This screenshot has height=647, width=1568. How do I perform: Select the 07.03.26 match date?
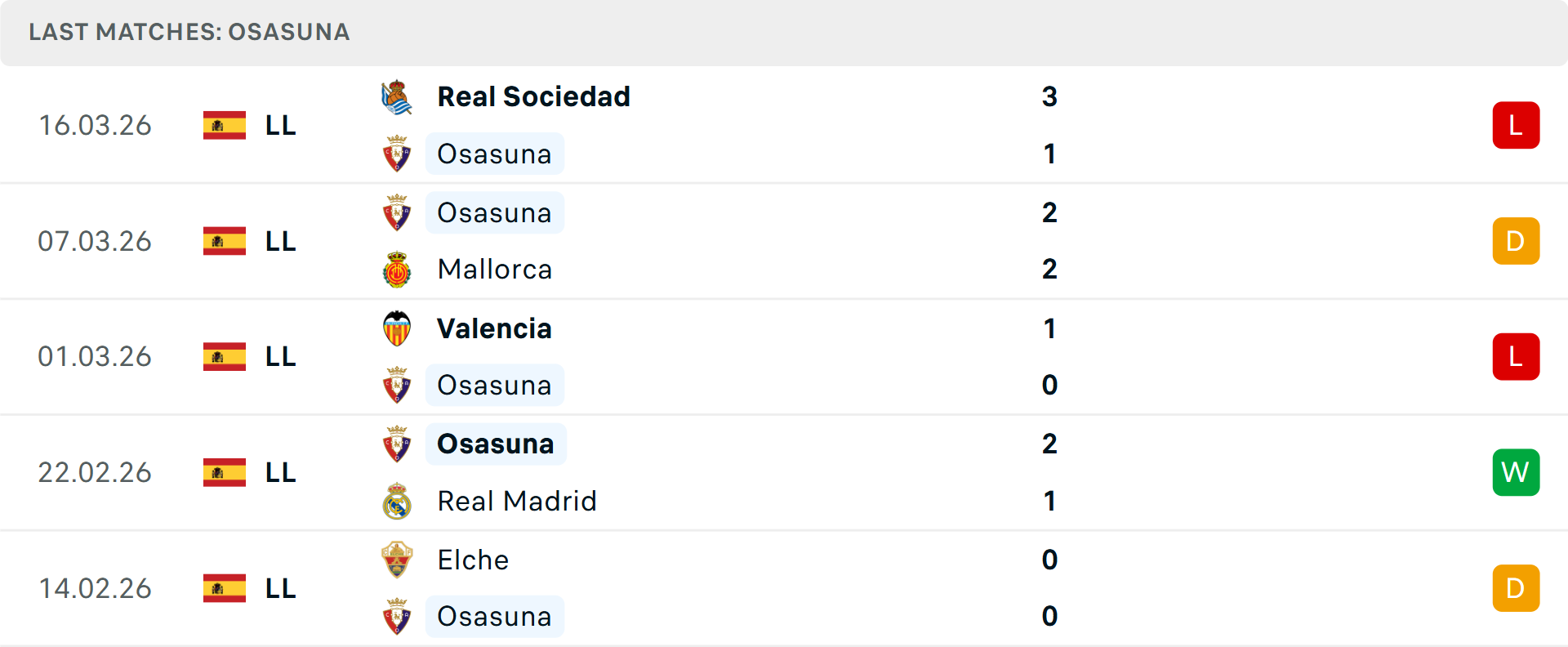(x=95, y=241)
